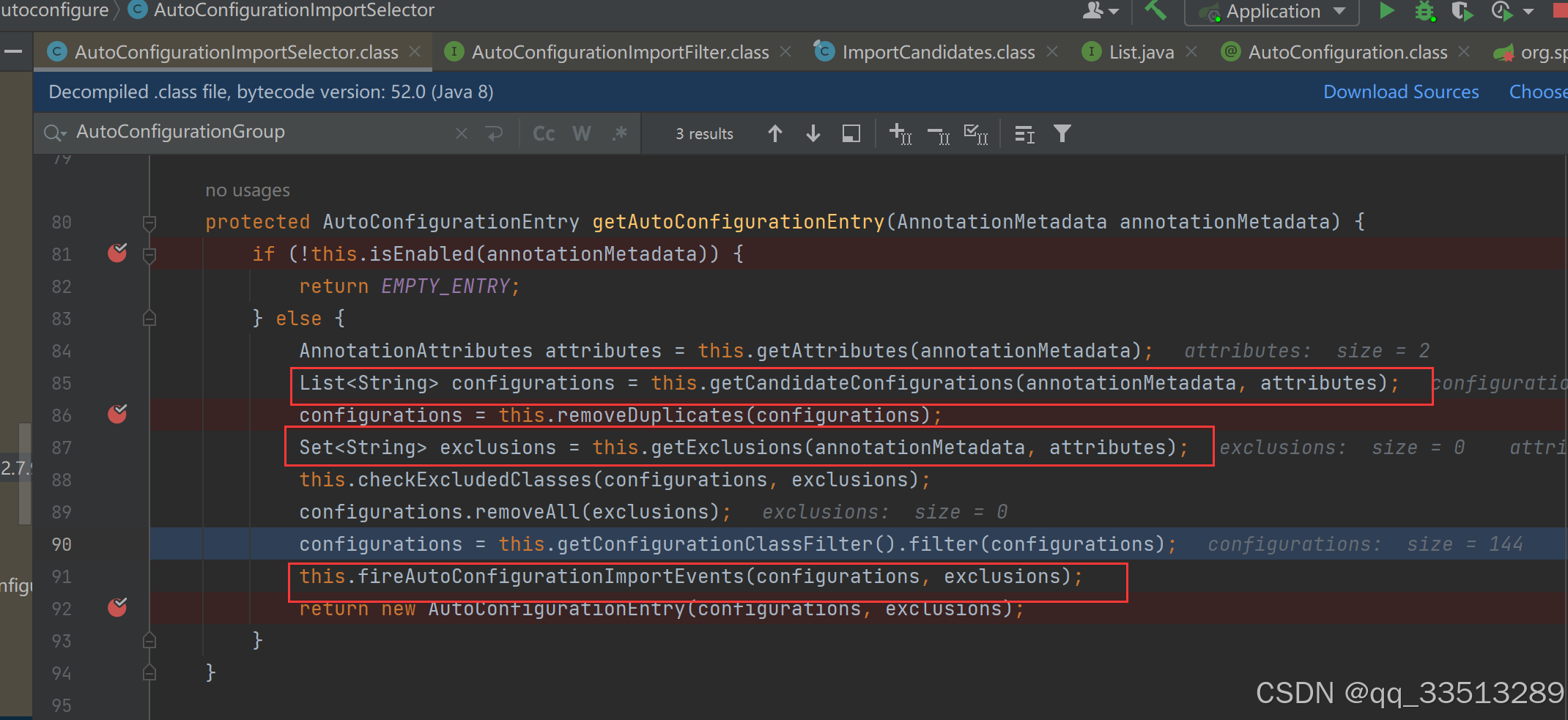The width and height of the screenshot is (1568, 720).
Task: Open the AutoConfiguration.class tab
Action: click(x=1347, y=51)
